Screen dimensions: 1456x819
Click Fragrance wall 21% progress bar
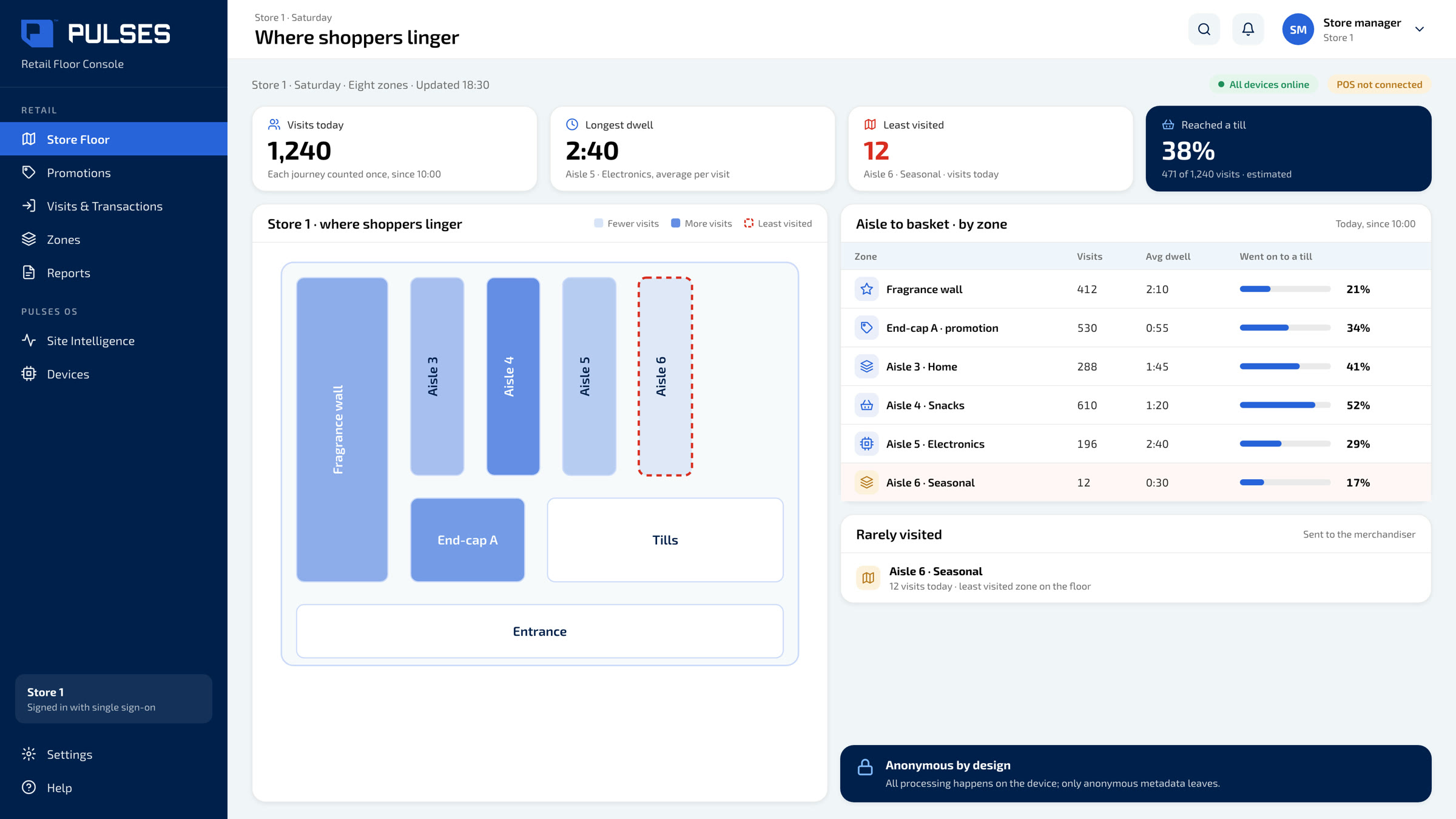[1285, 289]
